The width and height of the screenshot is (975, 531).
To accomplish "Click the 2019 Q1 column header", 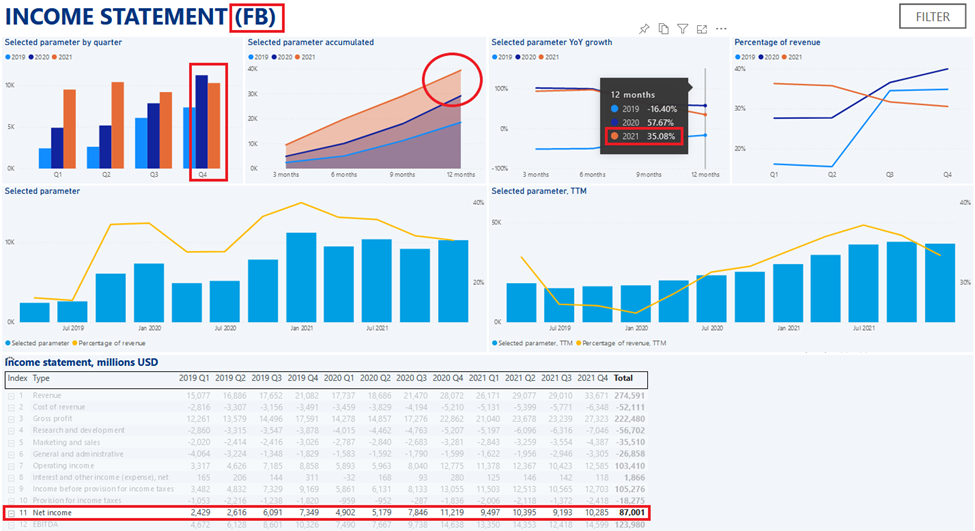I will (194, 379).
